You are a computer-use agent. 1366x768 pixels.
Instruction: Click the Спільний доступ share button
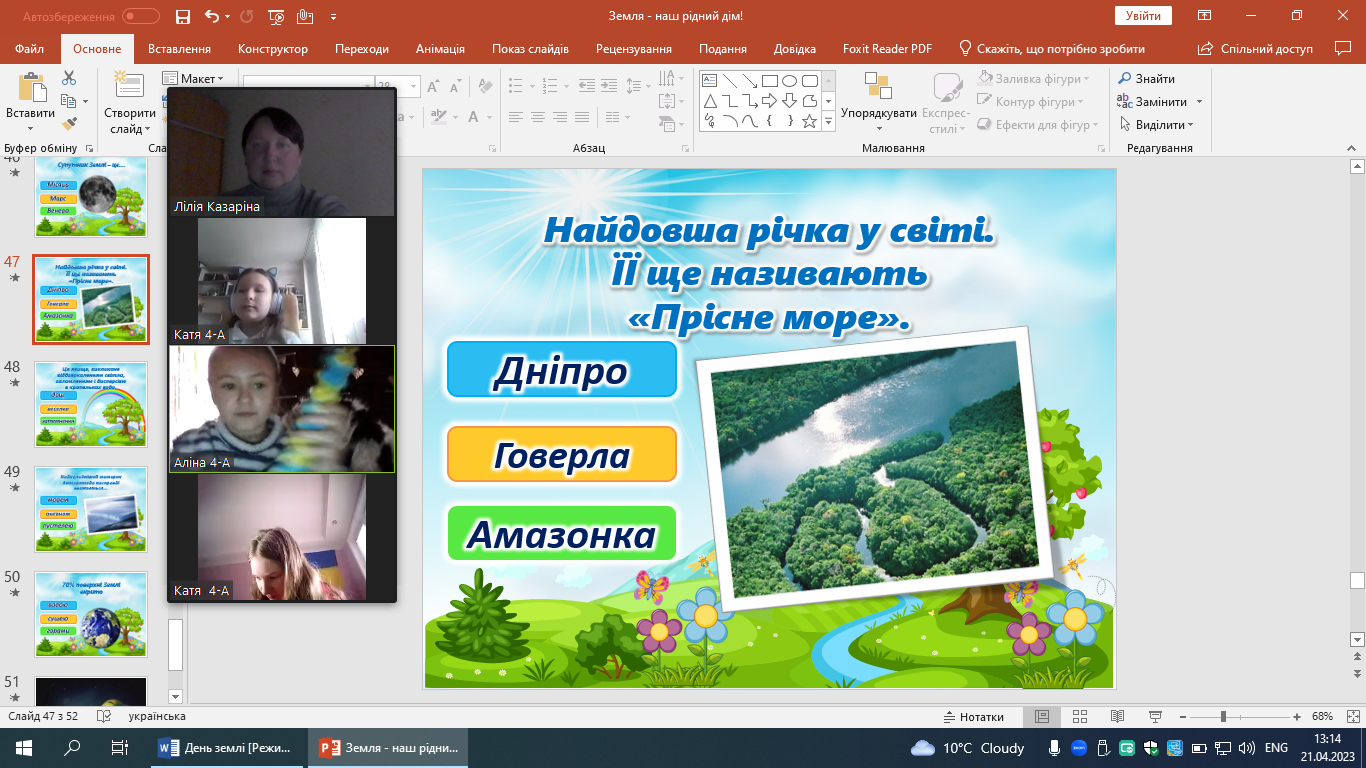pyautogui.click(x=1257, y=48)
